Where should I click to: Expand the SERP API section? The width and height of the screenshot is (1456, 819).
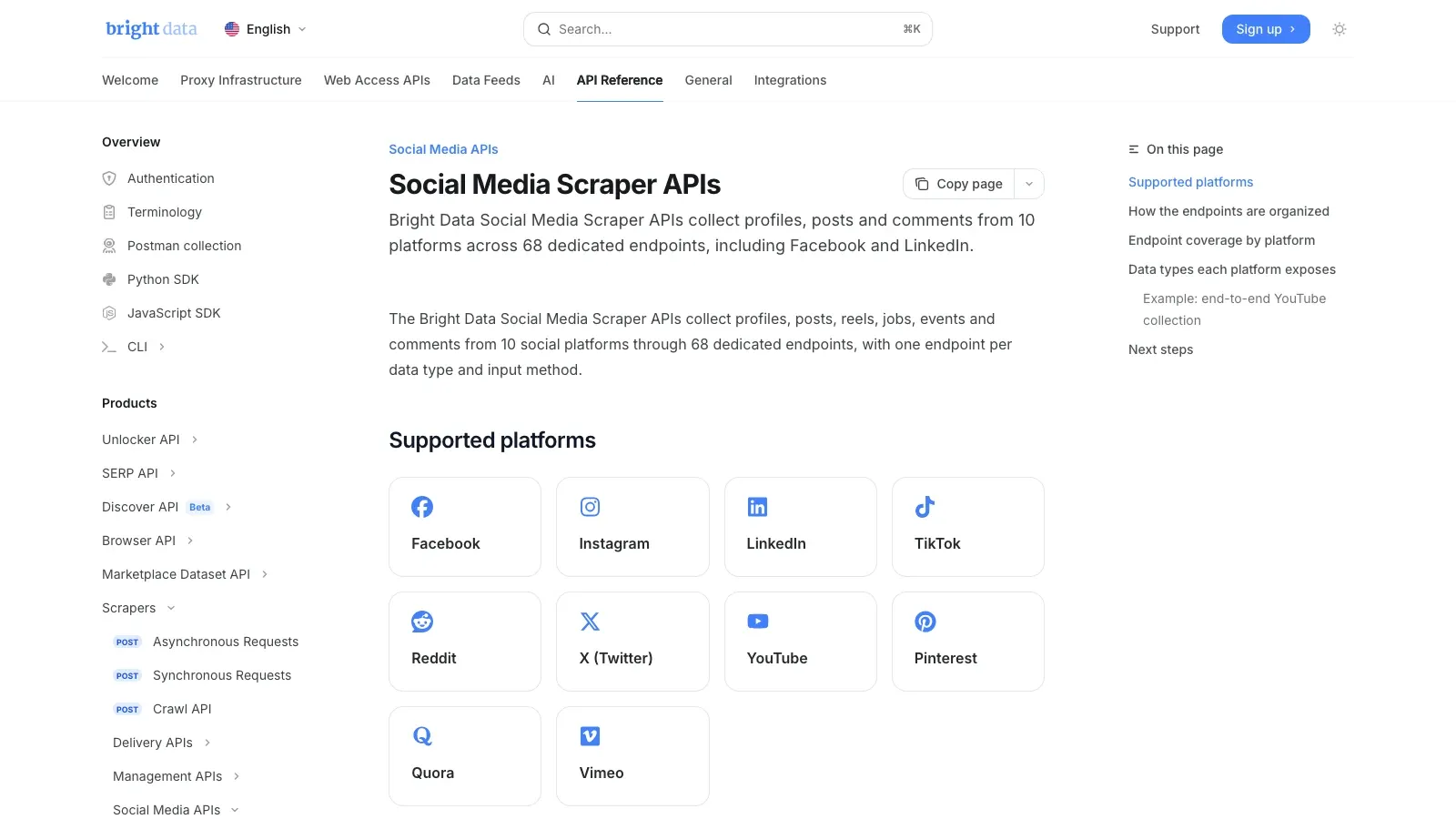173,473
